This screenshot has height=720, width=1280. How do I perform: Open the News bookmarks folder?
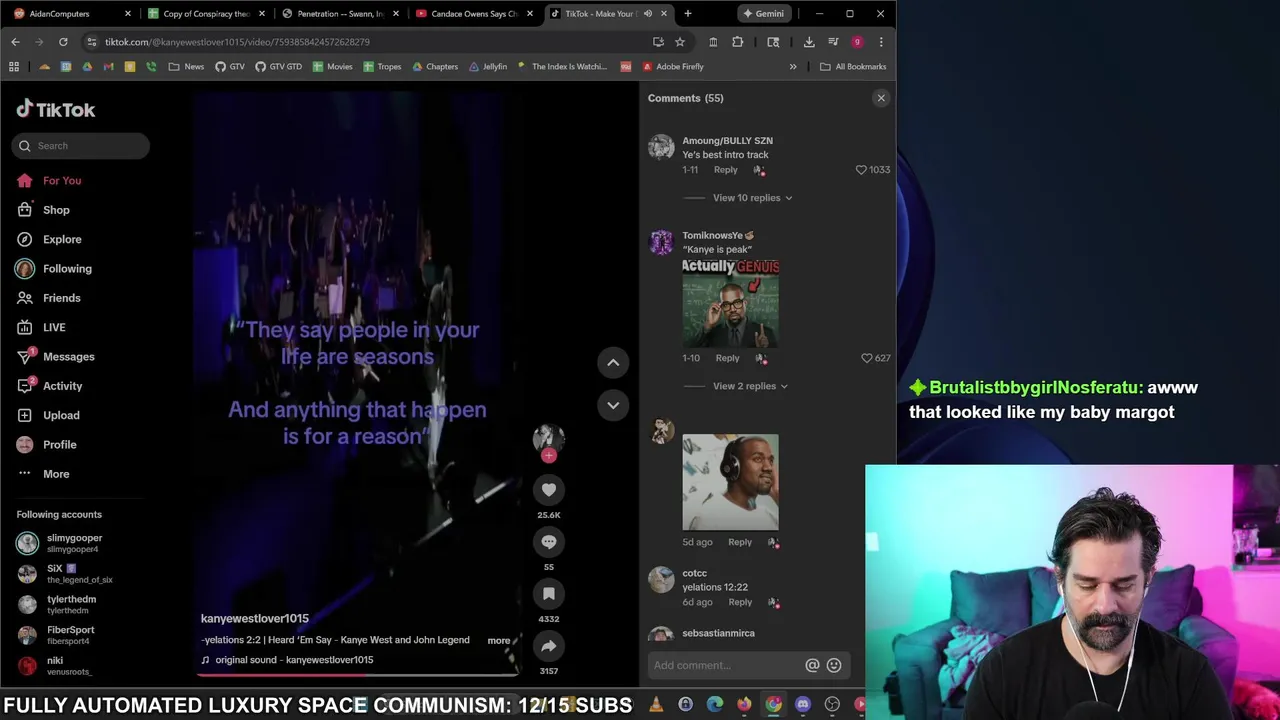pyautogui.click(x=187, y=67)
